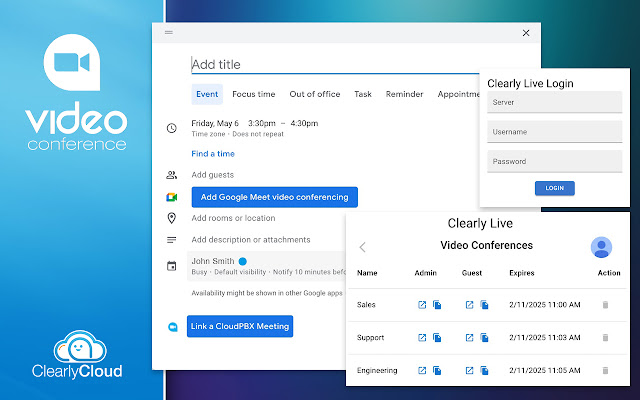Open the Does not repeat option
The image size is (640, 400).
point(258,134)
